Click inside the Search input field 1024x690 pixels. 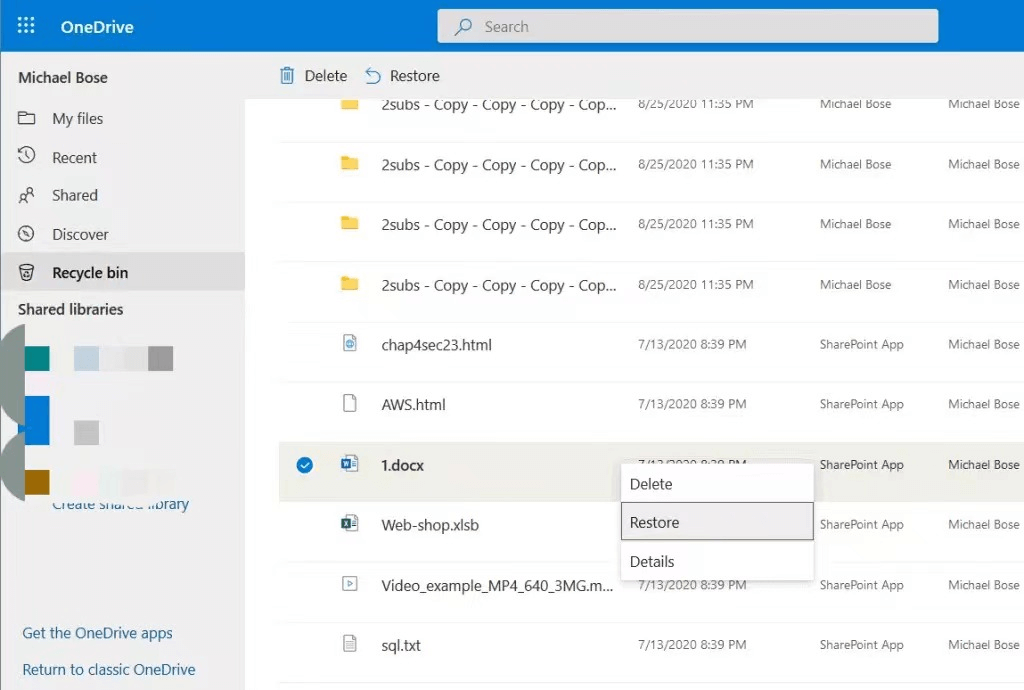point(700,27)
